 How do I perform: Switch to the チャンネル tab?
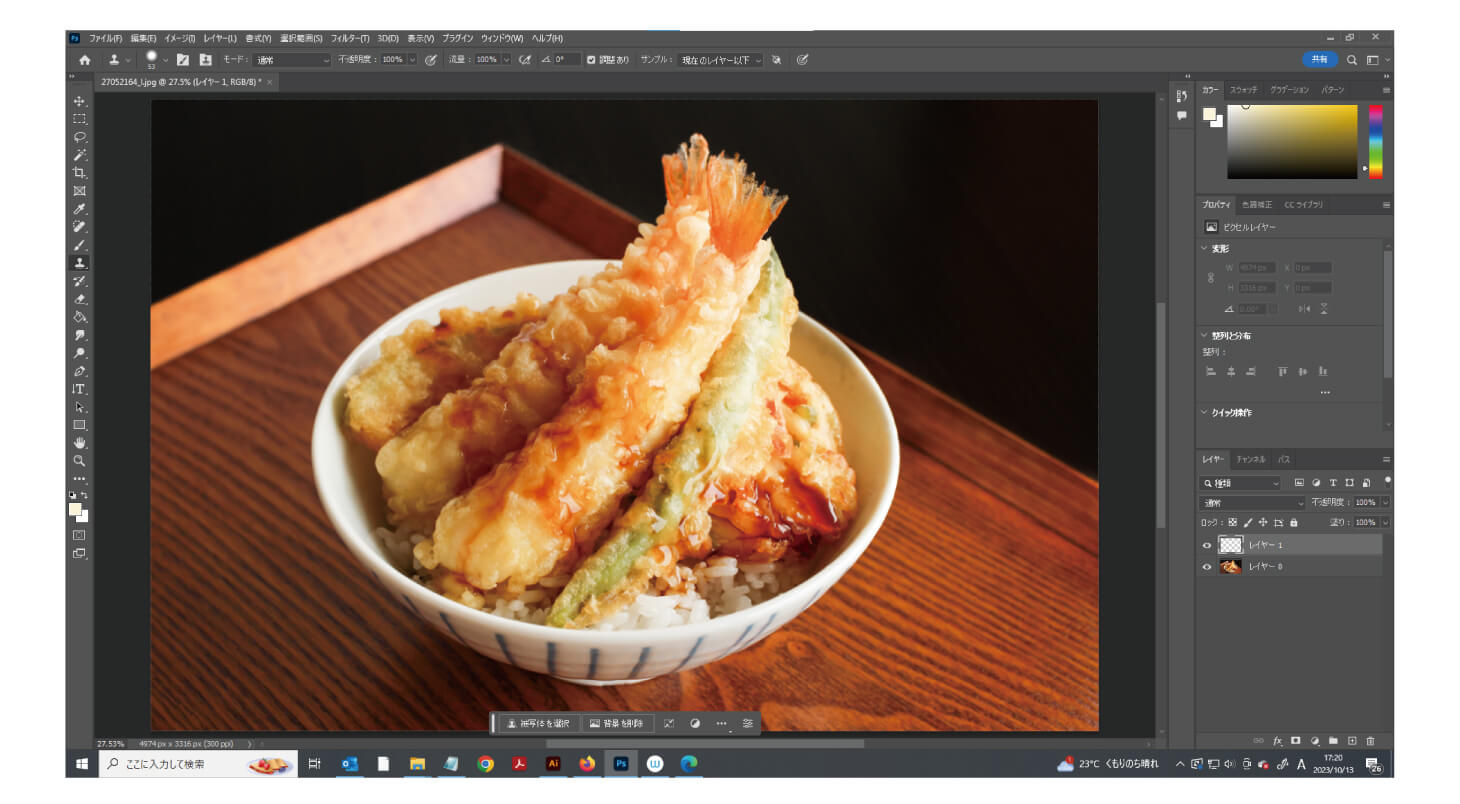pyautogui.click(x=1250, y=459)
